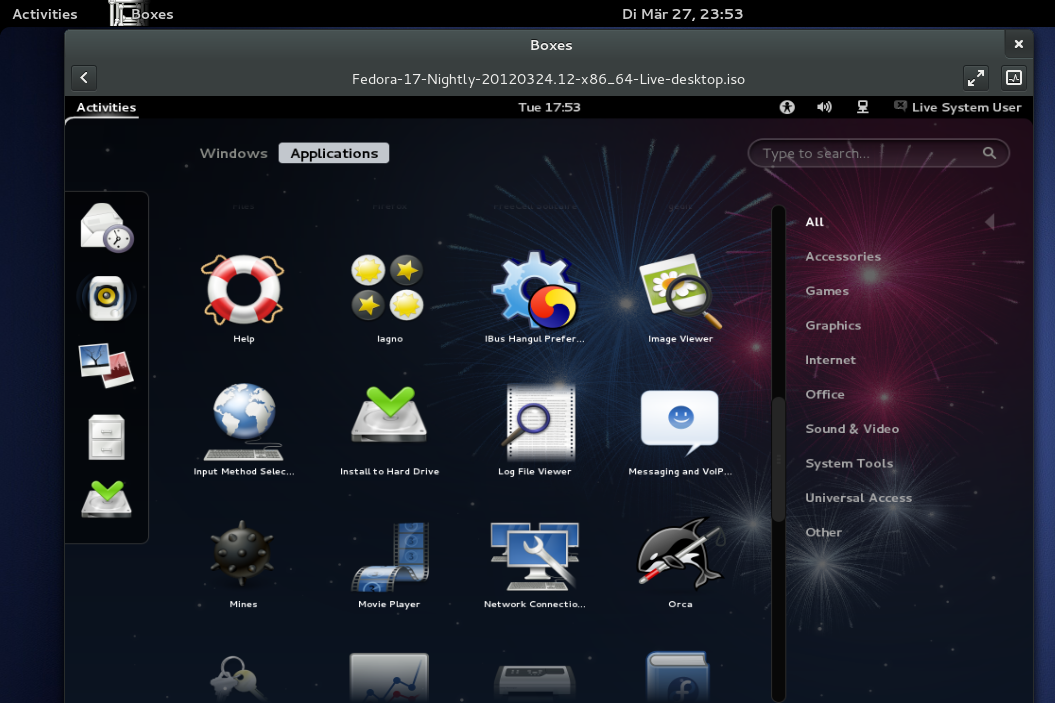The image size is (1055, 703).
Task: Filter by Other category
Action: tap(824, 532)
